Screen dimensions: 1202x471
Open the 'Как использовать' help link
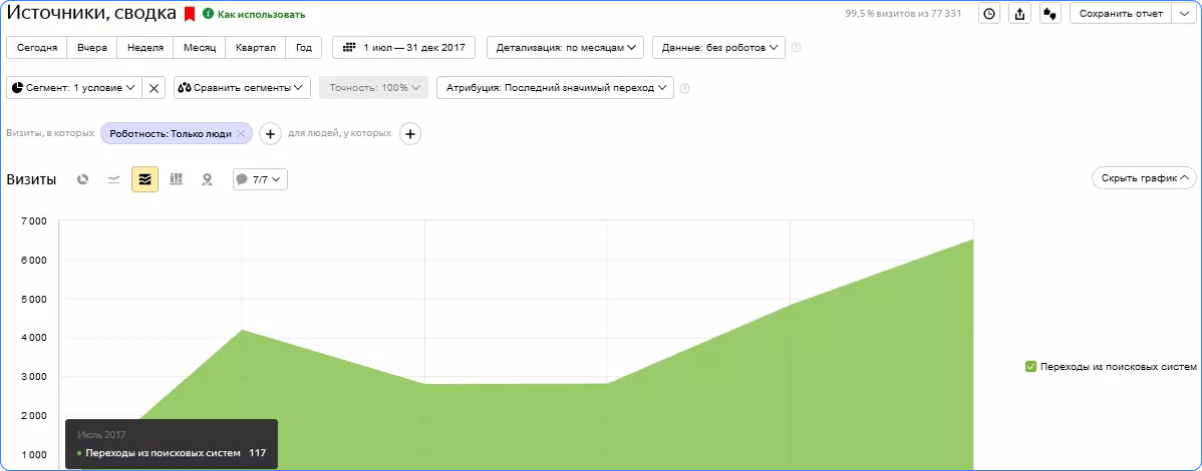coord(254,14)
